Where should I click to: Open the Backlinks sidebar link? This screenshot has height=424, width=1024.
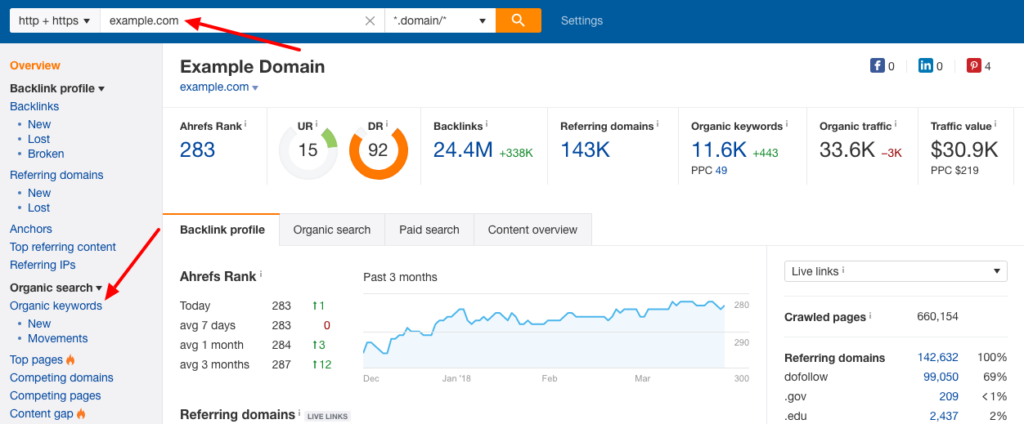coord(34,106)
